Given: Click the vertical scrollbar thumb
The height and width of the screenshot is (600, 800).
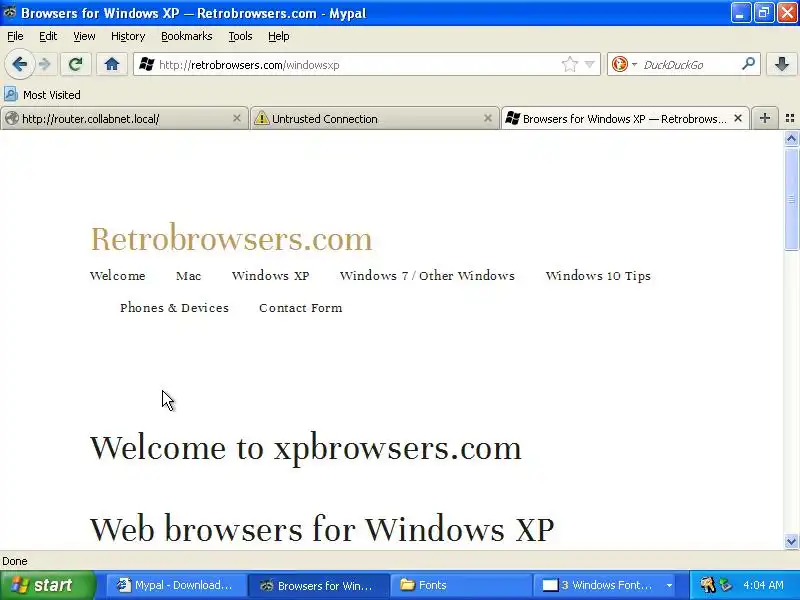Looking at the screenshot, I should click(x=791, y=198).
